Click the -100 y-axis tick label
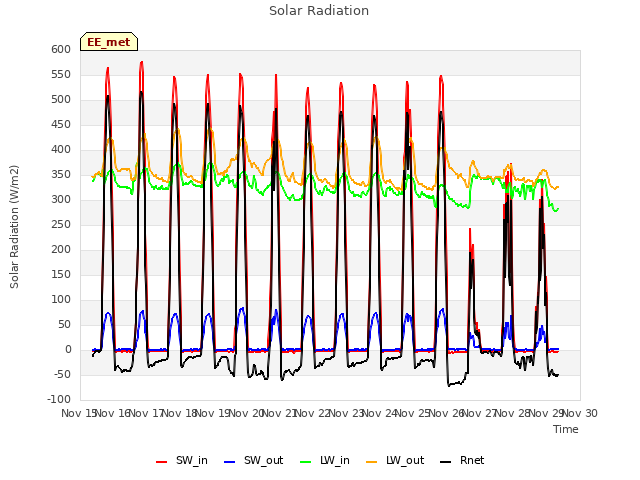The image size is (640, 480). [59, 400]
